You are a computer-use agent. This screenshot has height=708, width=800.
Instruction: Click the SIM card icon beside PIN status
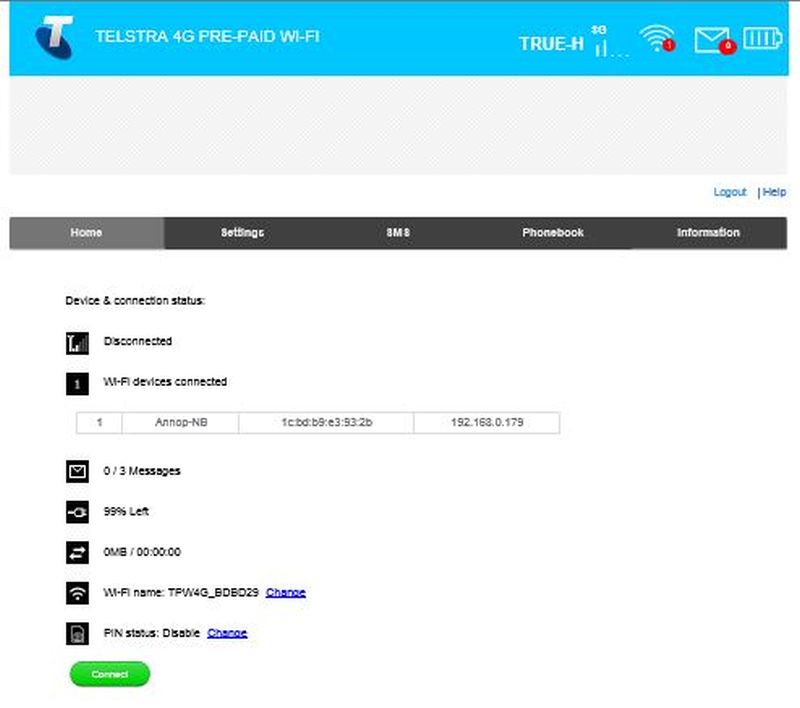point(77,634)
